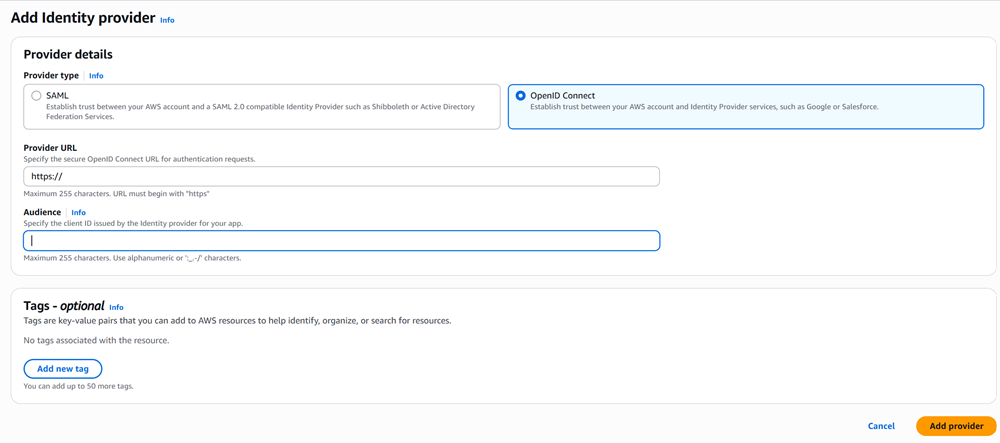Image resolution: width=1000 pixels, height=443 pixels.
Task: Open the Info link beside Audience
Action: (x=78, y=213)
